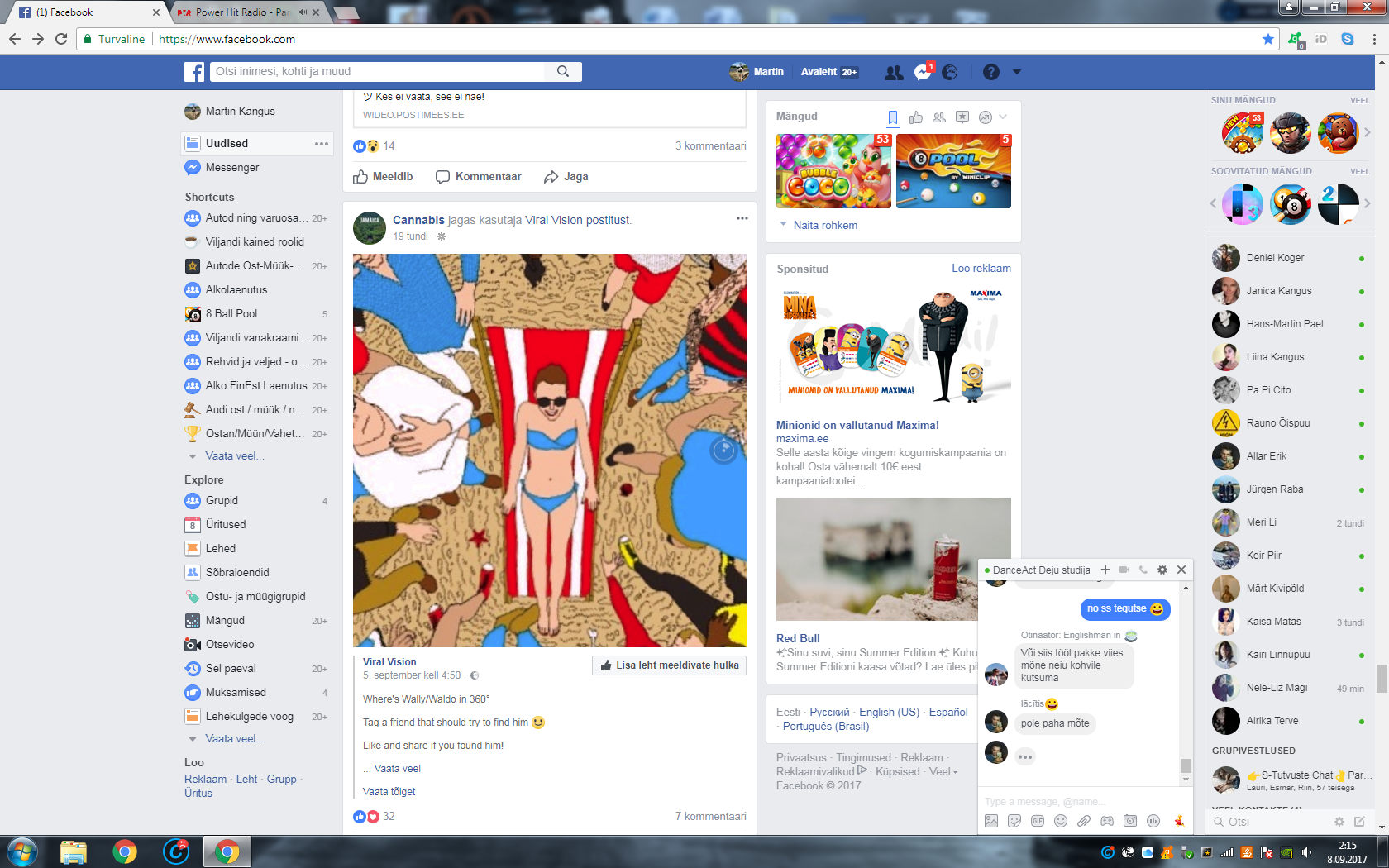Select the bookmark tab in the Mängud panel
This screenshot has height=868, width=1389.
pyautogui.click(x=893, y=117)
